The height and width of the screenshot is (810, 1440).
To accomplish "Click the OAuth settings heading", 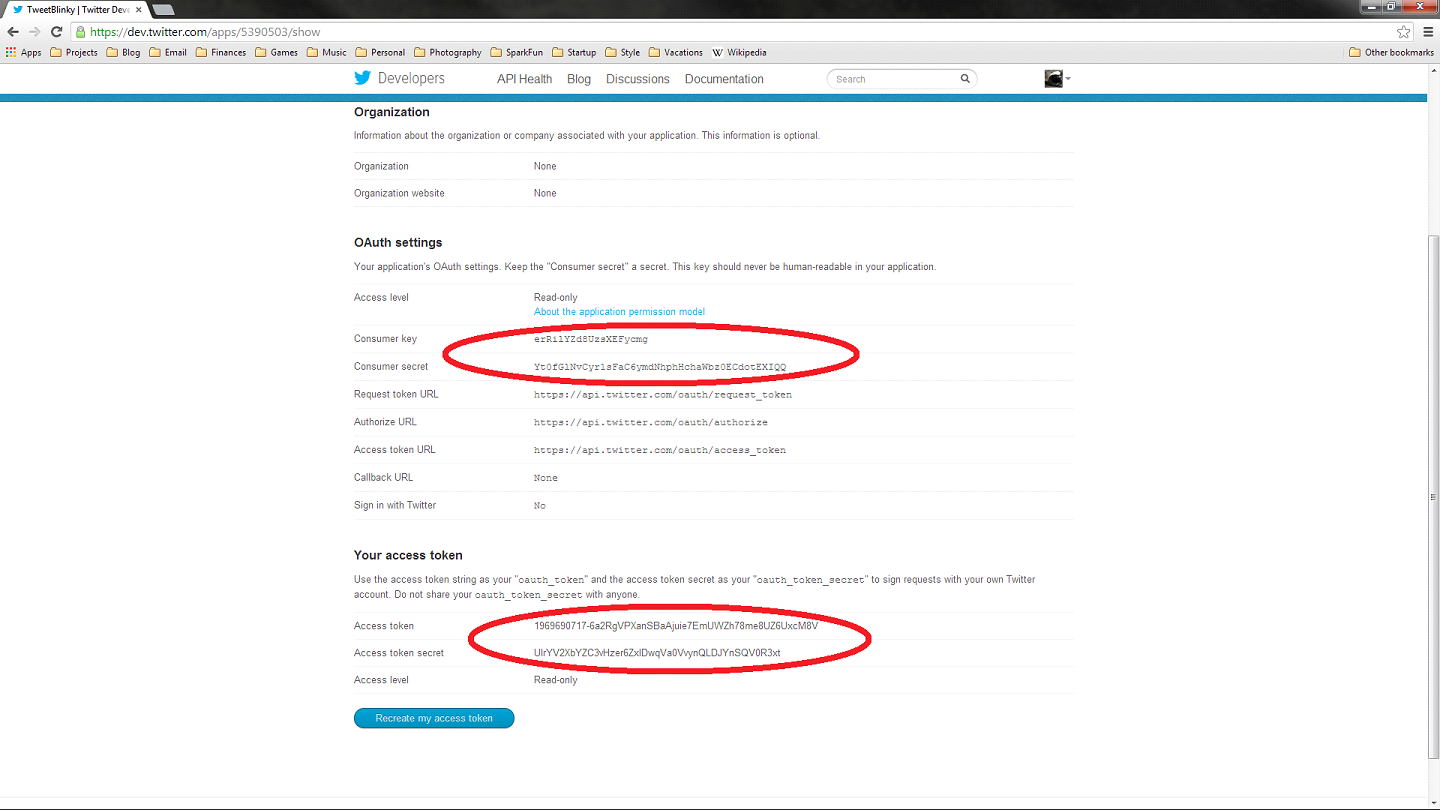I will tap(398, 243).
